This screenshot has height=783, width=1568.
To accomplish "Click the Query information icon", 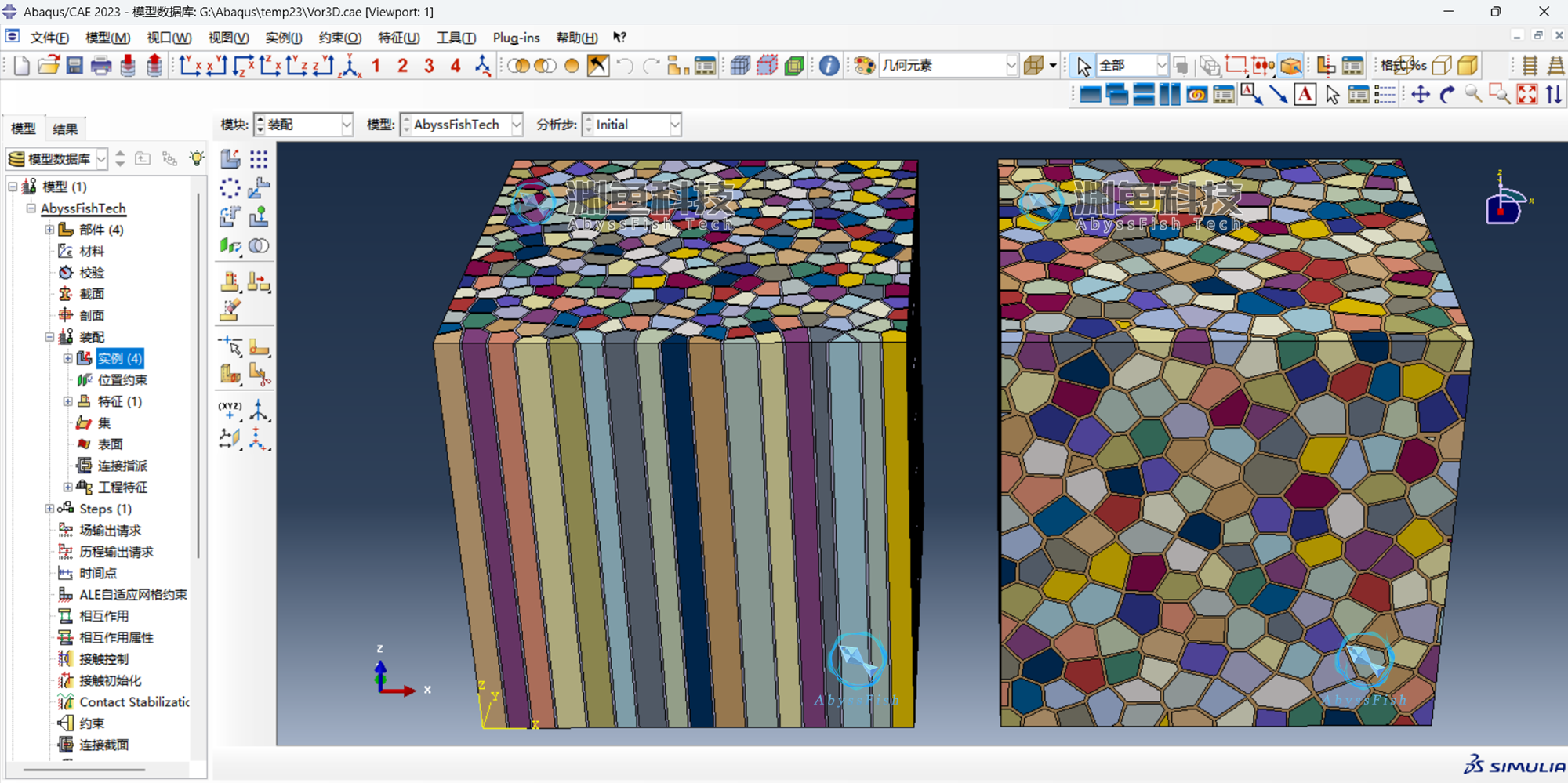I will pyautogui.click(x=829, y=66).
